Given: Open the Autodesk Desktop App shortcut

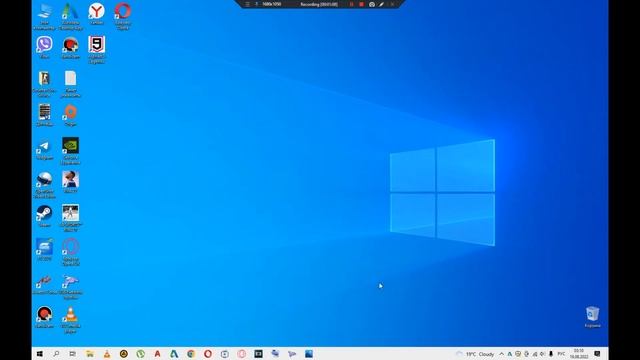Looking at the screenshot, I should pos(70,16).
